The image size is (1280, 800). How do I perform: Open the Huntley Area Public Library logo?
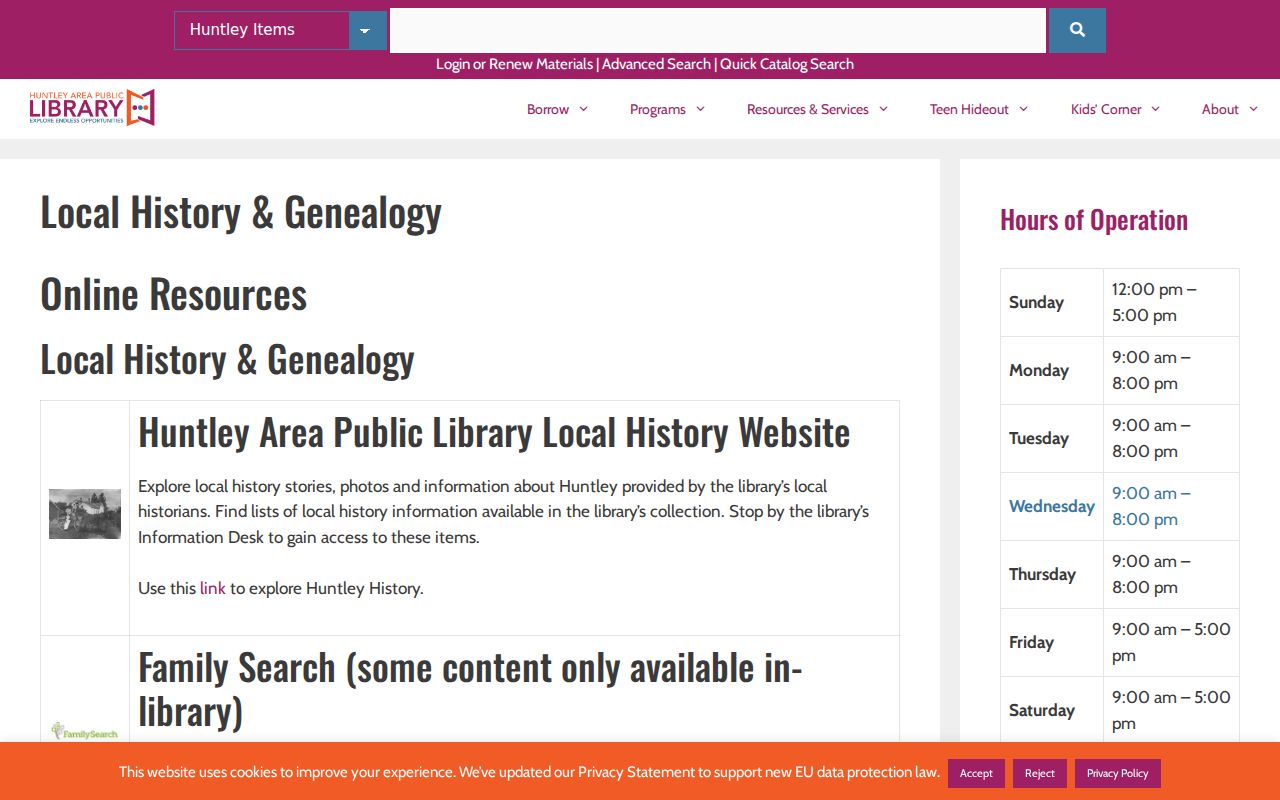point(92,107)
